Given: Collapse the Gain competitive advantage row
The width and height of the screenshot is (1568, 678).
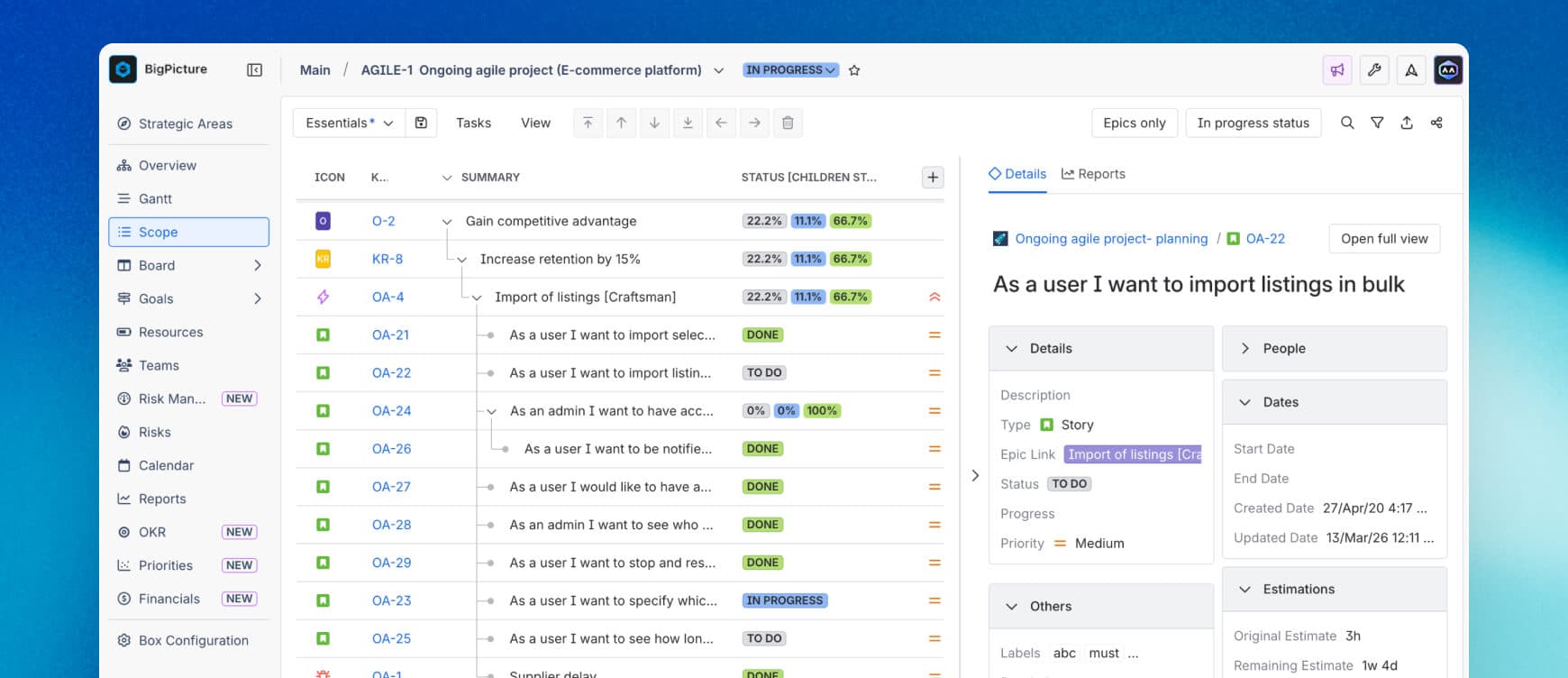Looking at the screenshot, I should pyautogui.click(x=446, y=222).
